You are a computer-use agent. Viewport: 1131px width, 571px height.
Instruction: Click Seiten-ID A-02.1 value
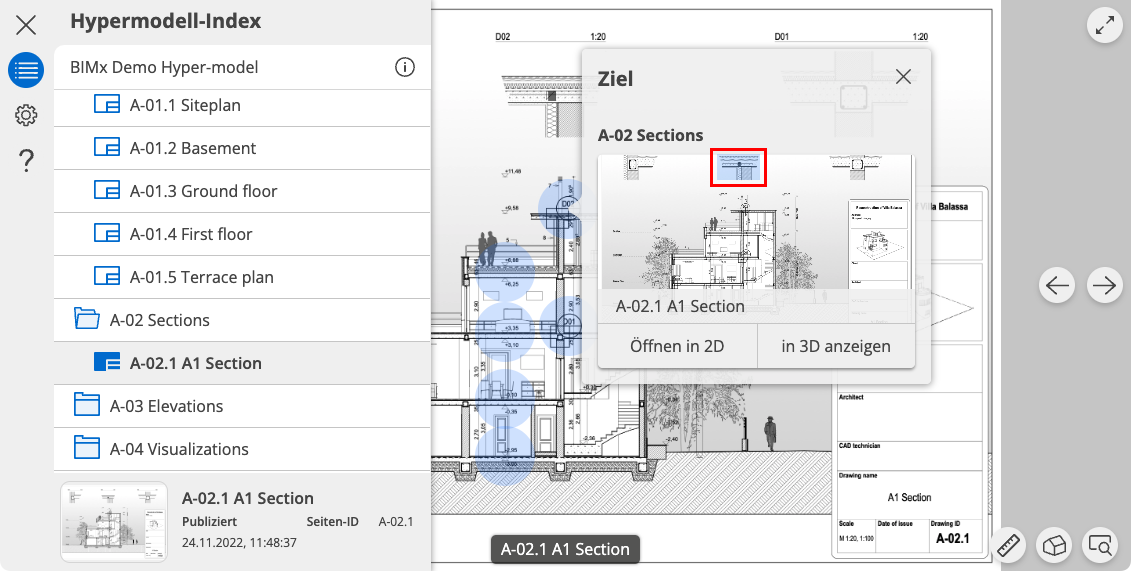396,521
